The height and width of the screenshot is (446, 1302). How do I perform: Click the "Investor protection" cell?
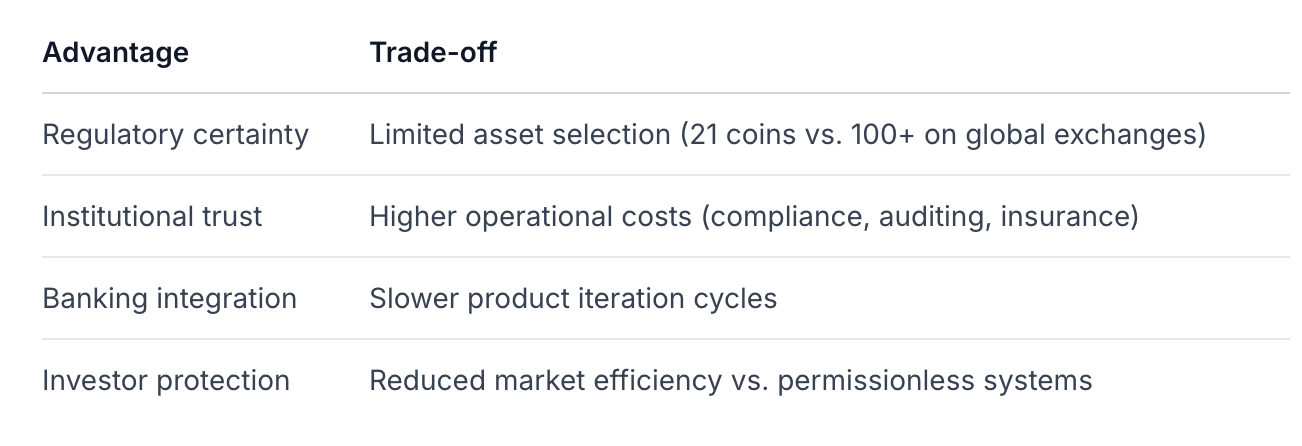(166, 380)
